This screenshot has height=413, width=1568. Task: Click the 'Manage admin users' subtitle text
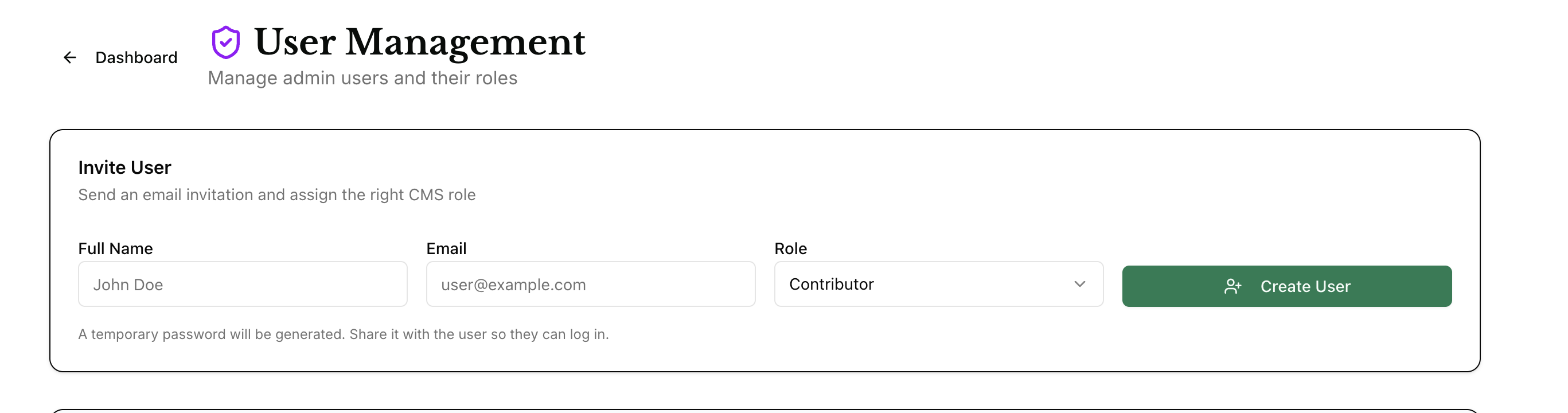click(362, 78)
